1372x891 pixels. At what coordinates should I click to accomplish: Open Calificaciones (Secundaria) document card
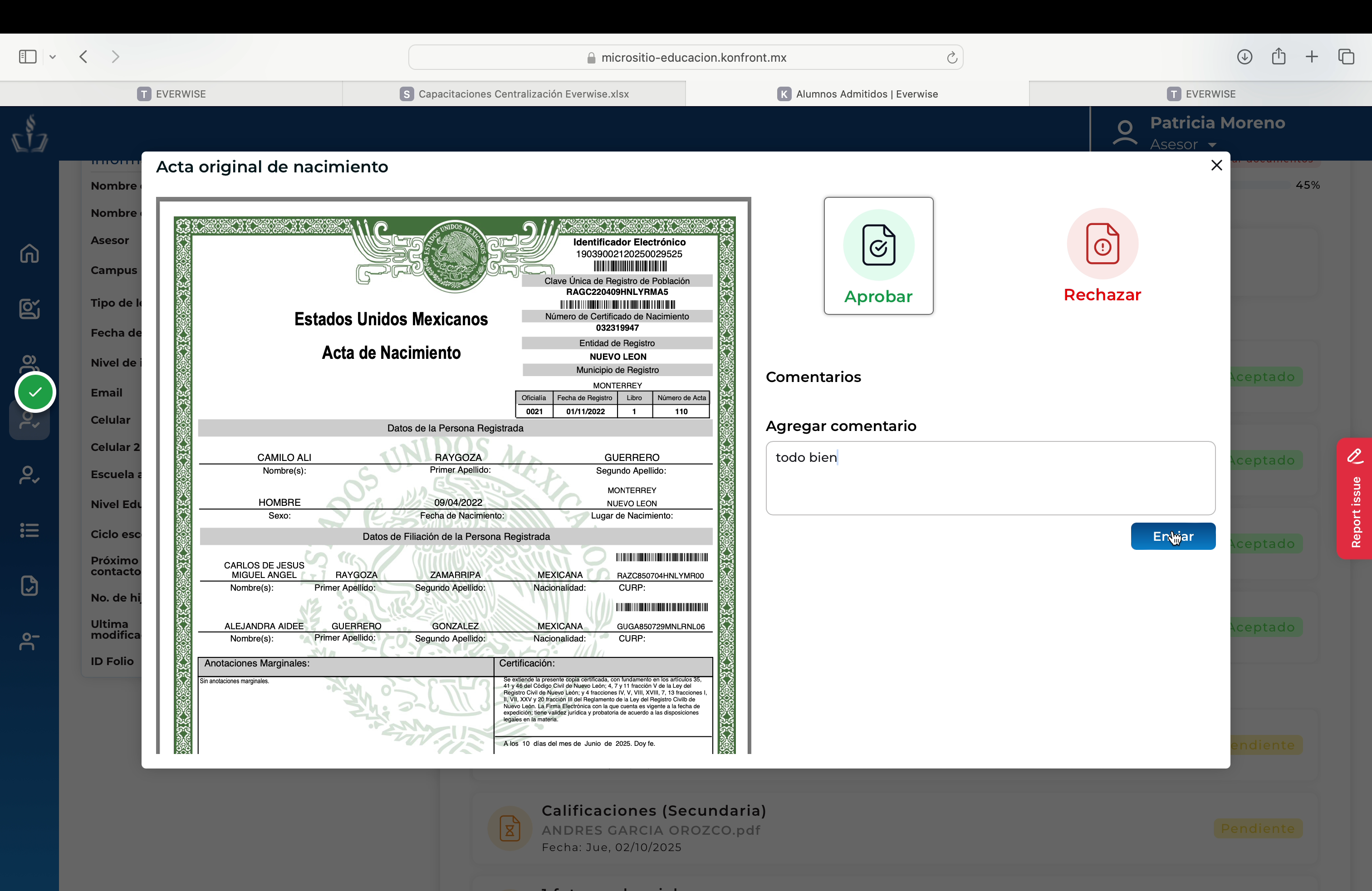click(895, 829)
